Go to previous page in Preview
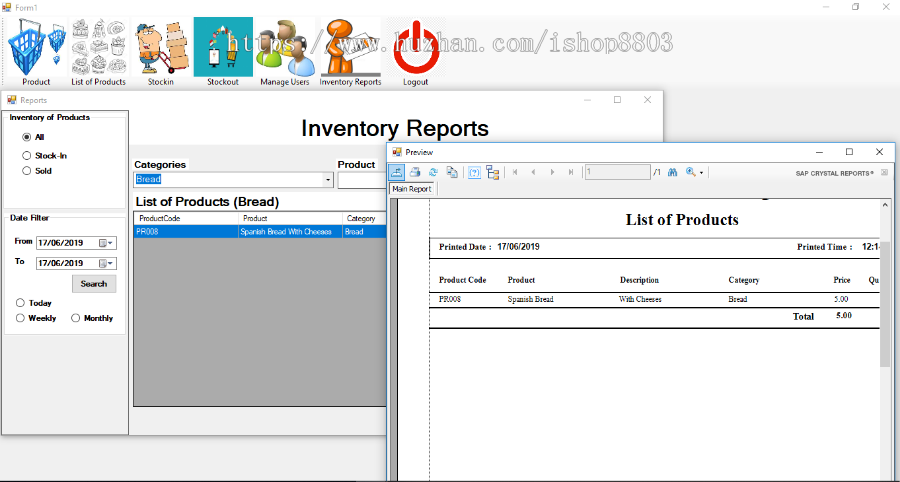 coord(533,172)
